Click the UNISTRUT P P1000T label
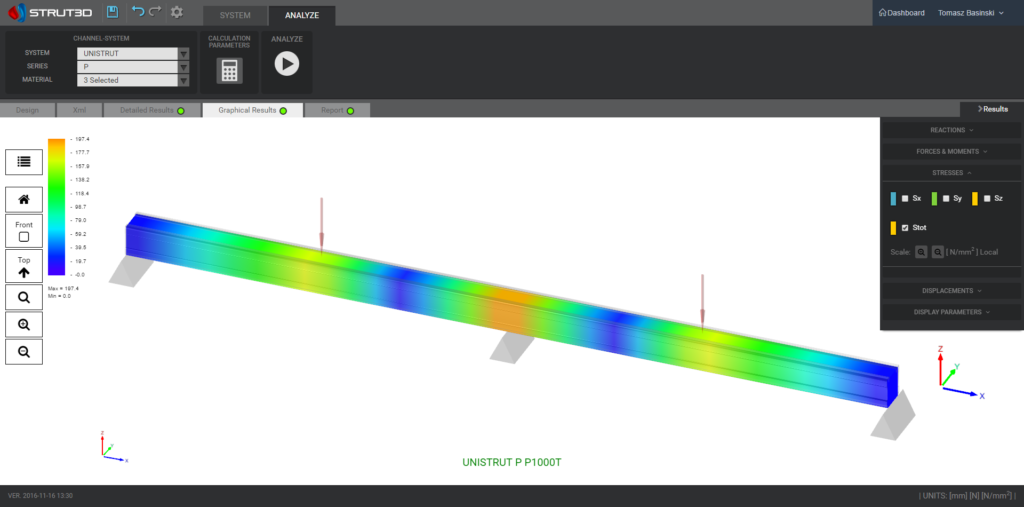Viewport: 1024px width, 507px height. (x=512, y=462)
